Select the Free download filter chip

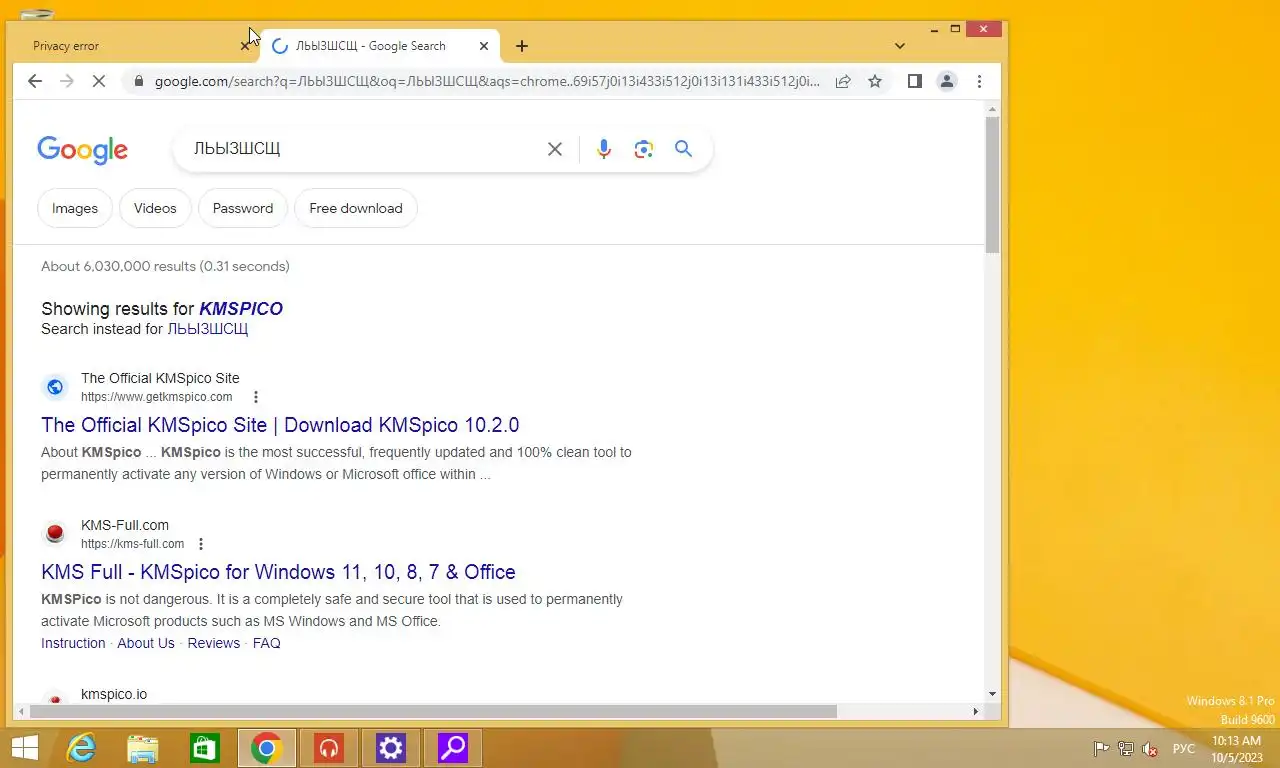coord(356,208)
